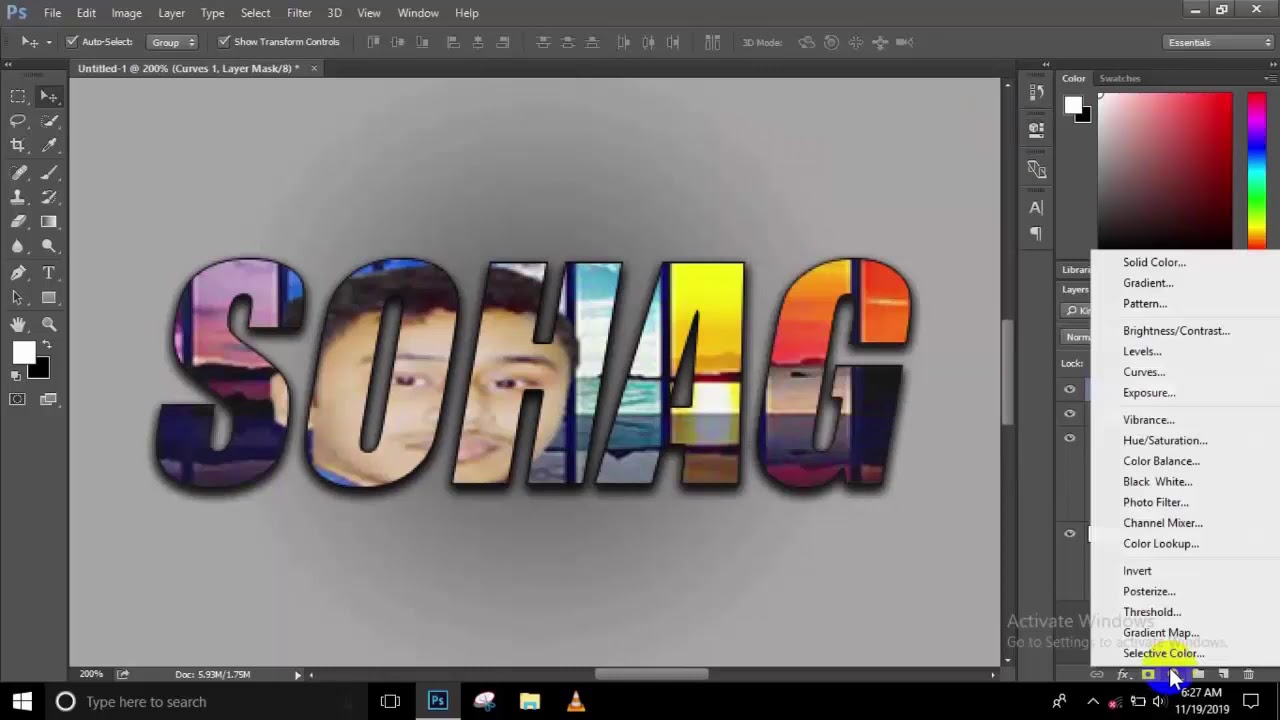
Task: Open the Layer menu
Action: (x=171, y=13)
